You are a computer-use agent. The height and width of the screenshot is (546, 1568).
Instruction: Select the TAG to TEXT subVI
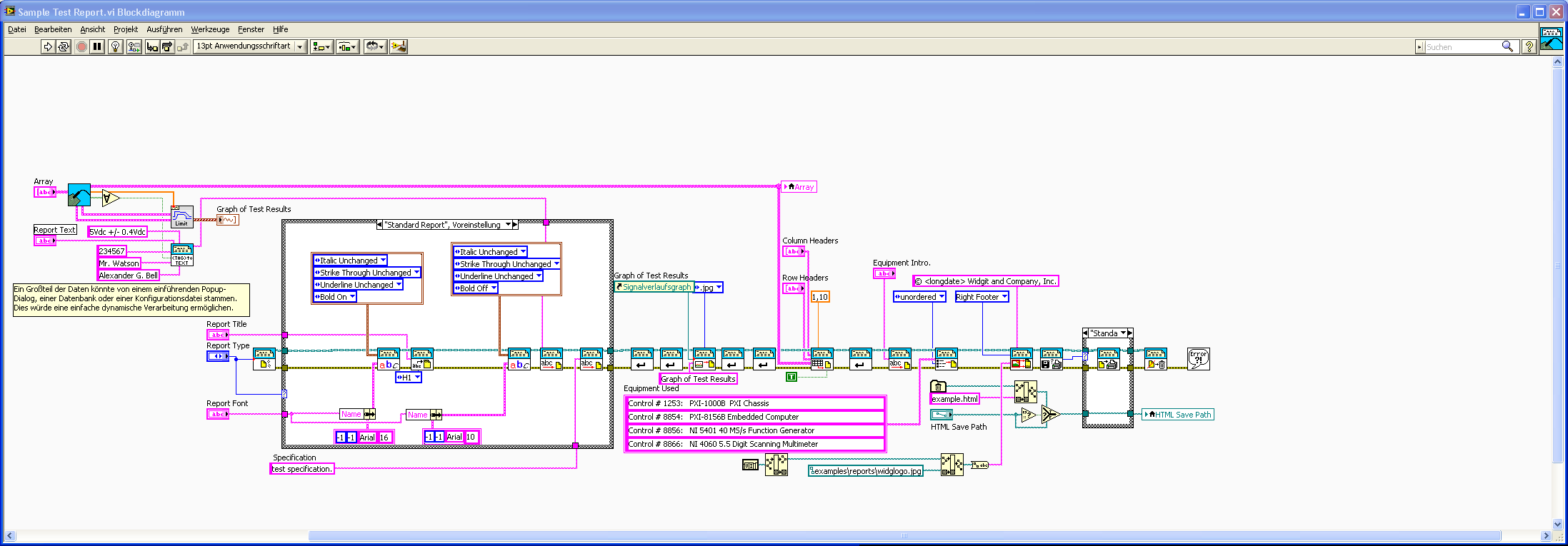click(x=182, y=255)
